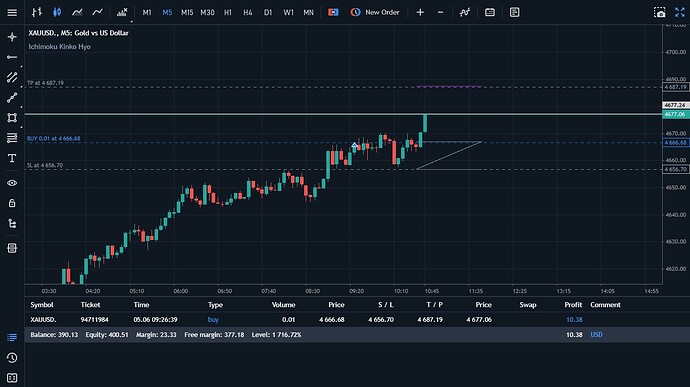690x387 pixels.
Task: Show the trade positions tab
Action: 12,337
